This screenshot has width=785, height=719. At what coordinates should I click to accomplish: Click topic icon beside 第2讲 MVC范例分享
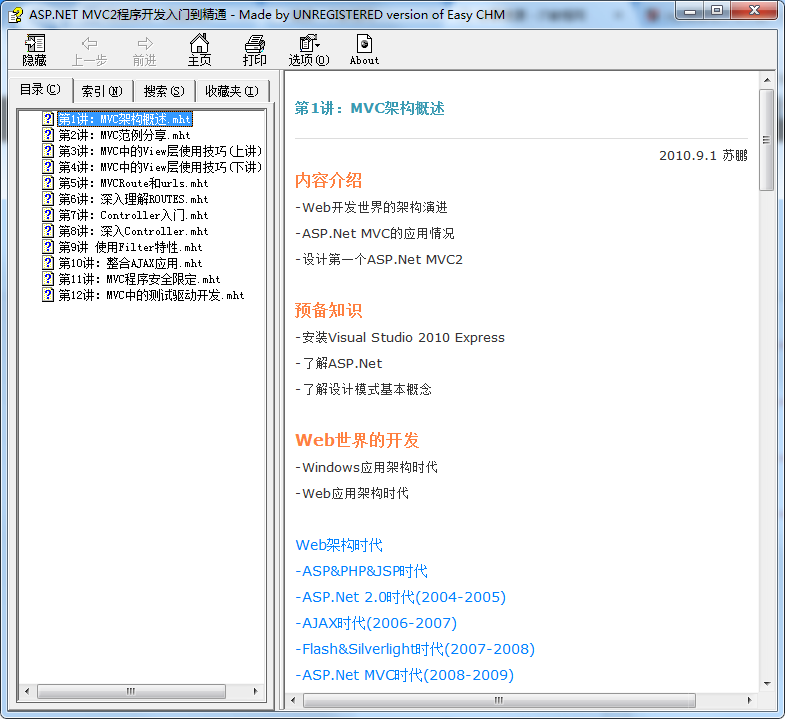(x=48, y=135)
